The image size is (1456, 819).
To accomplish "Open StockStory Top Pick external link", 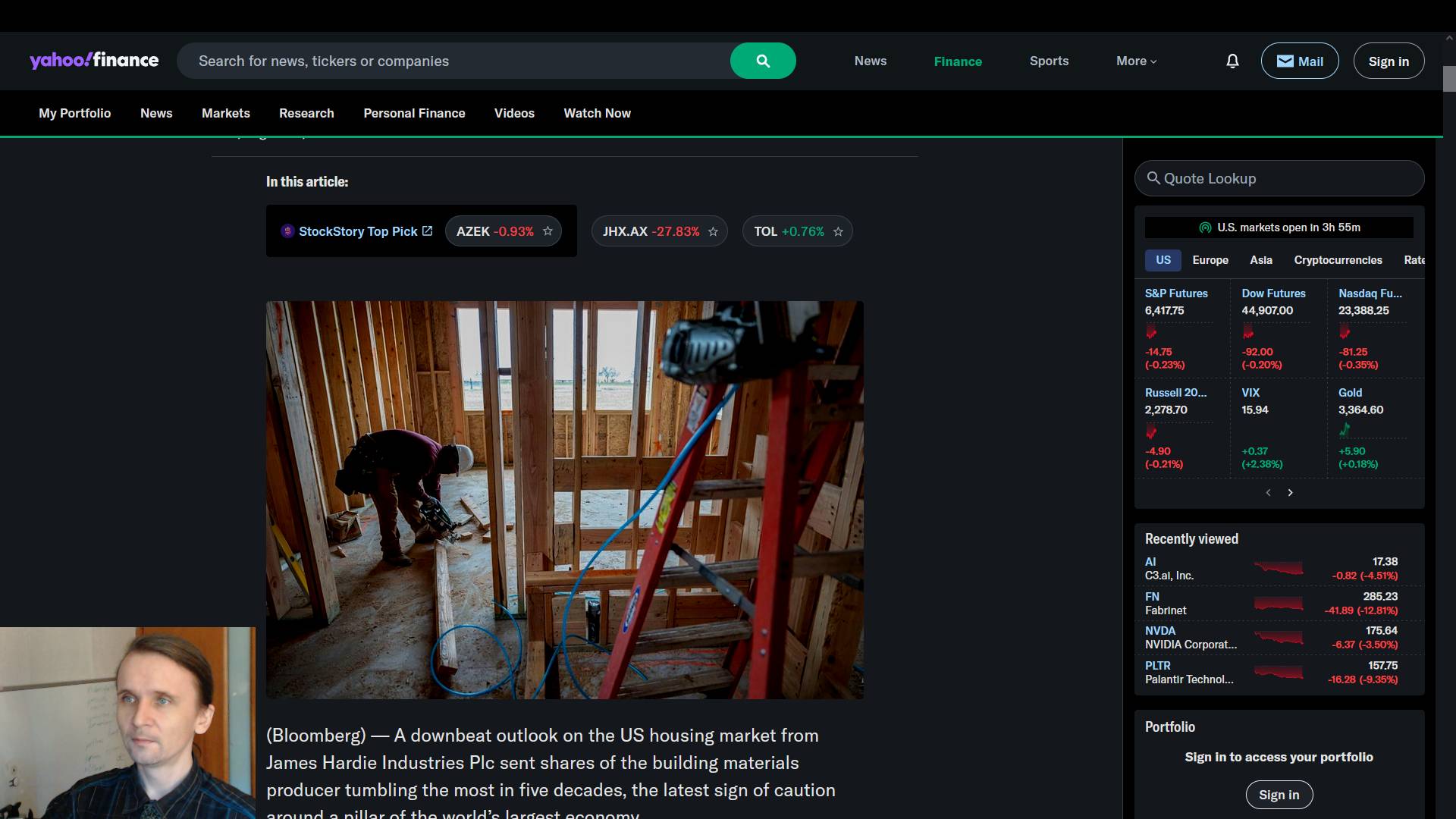I will point(356,231).
